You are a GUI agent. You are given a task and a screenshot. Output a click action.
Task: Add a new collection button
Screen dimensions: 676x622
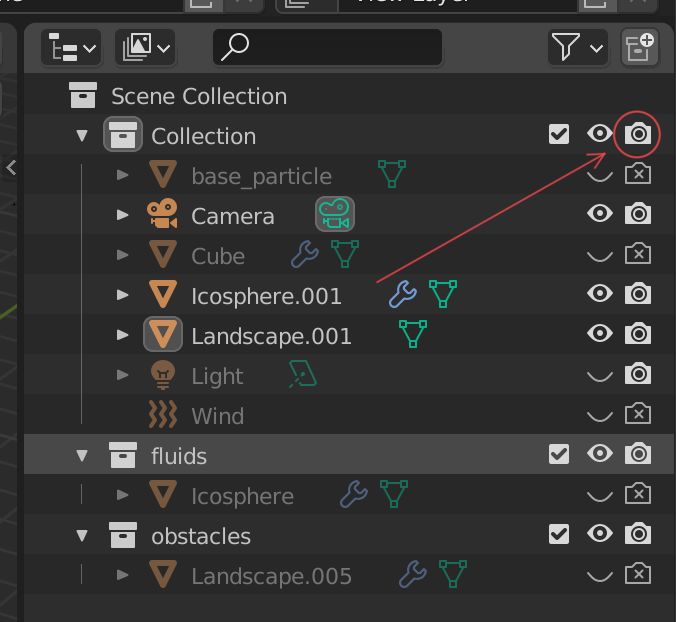click(639, 48)
